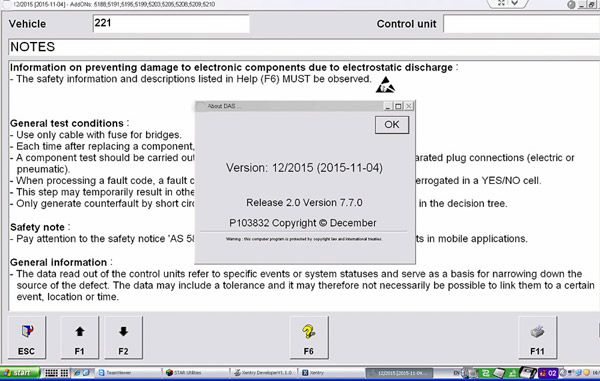600x381 pixels.
Task: Click the round icon beside the window minimize button
Action: pyautogui.click(x=571, y=5)
